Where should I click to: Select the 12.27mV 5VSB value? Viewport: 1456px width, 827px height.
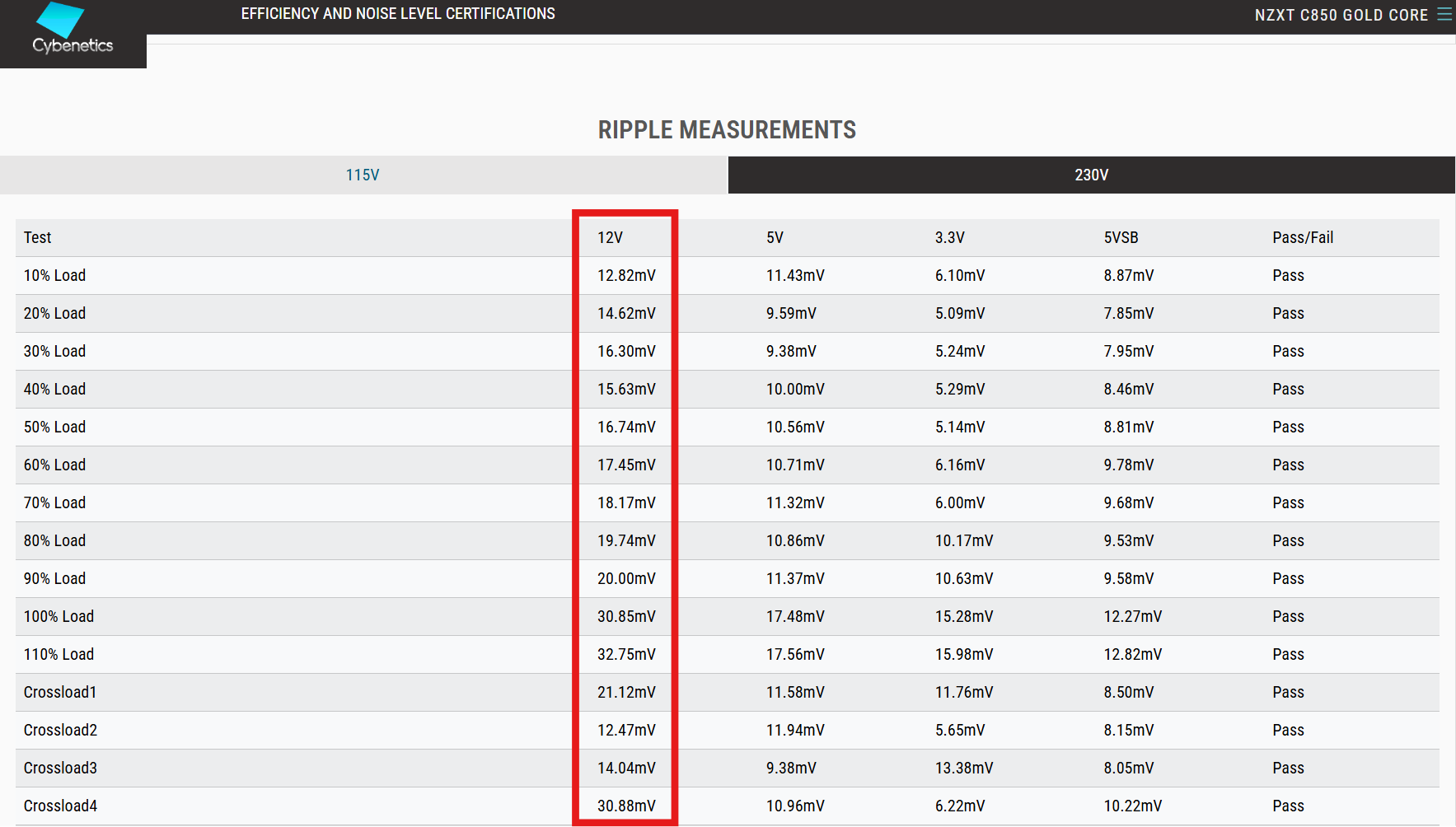[x=1133, y=616]
